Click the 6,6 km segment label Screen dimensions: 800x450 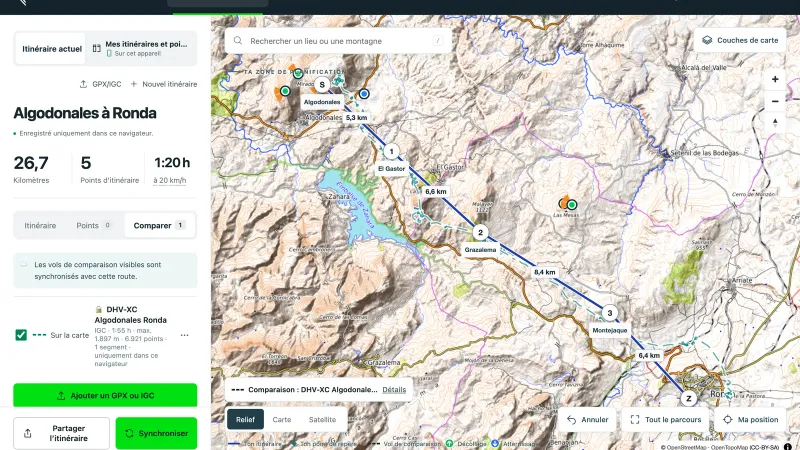435,191
